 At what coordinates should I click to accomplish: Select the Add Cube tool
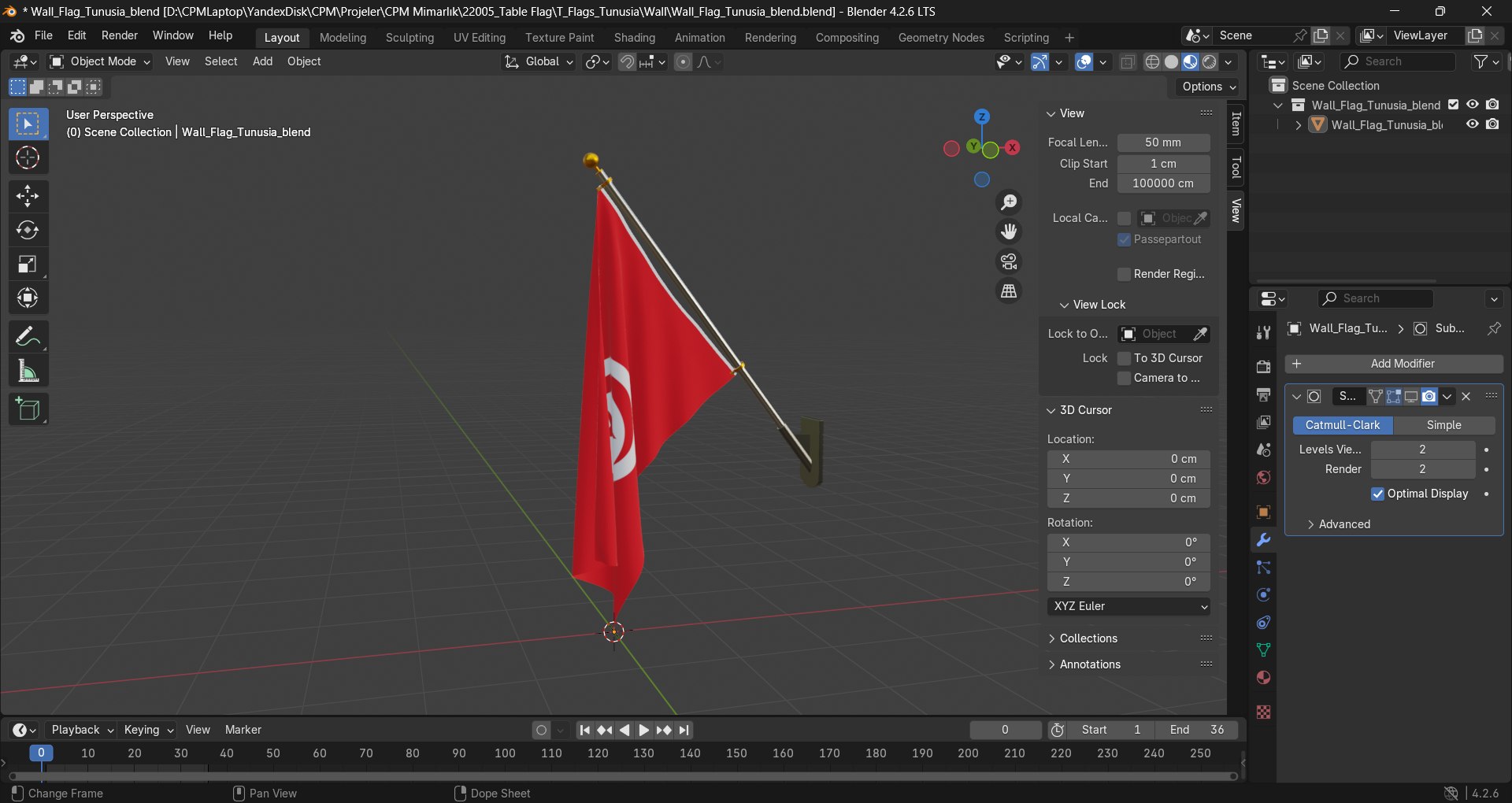(28, 409)
